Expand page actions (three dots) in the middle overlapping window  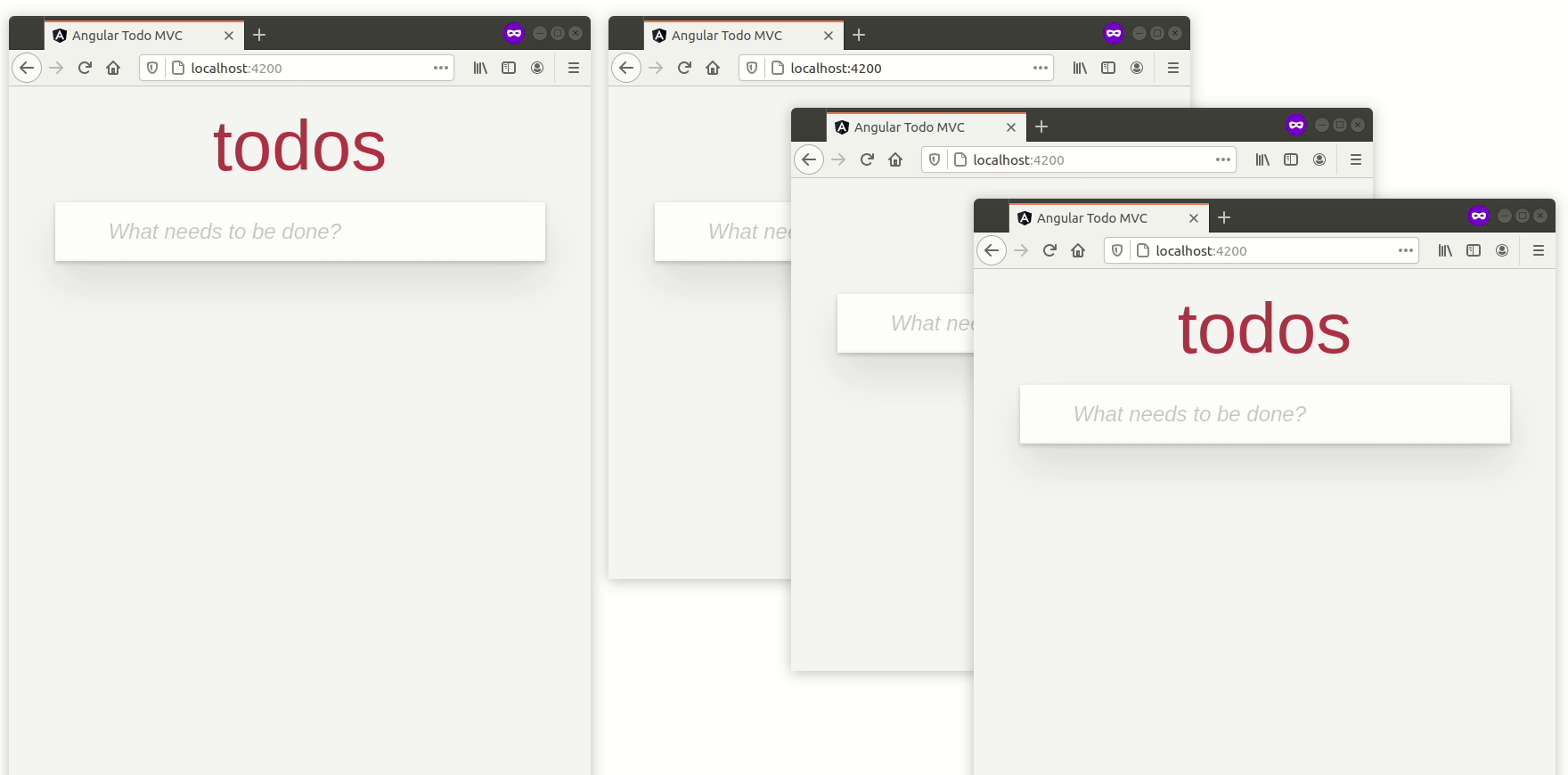(x=1223, y=159)
